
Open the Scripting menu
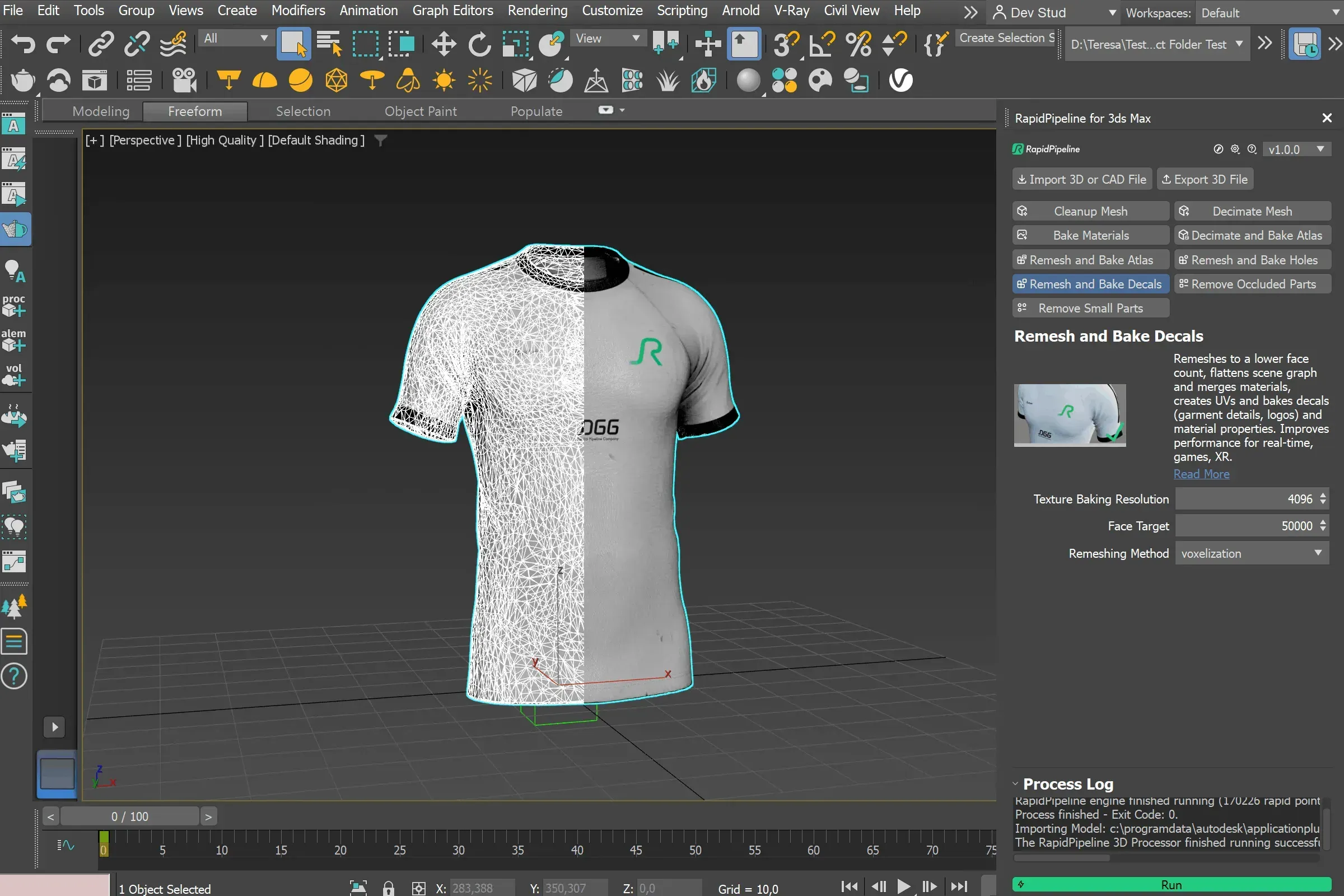[x=682, y=10]
